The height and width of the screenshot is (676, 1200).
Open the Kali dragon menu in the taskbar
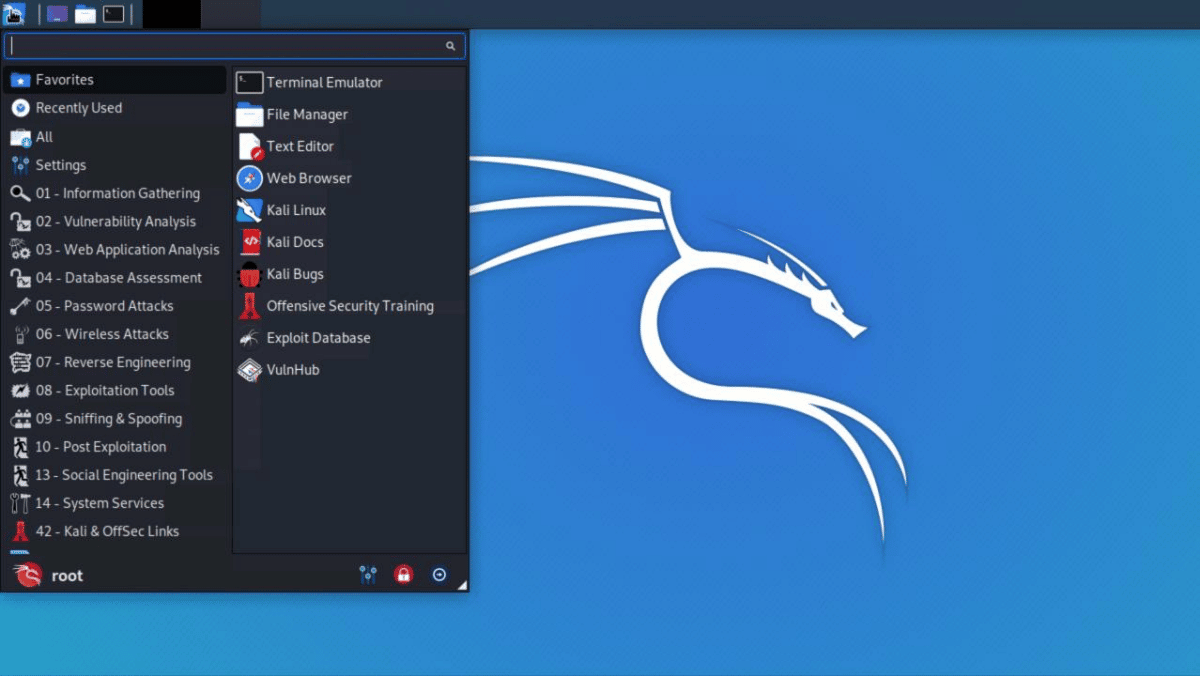[14, 14]
